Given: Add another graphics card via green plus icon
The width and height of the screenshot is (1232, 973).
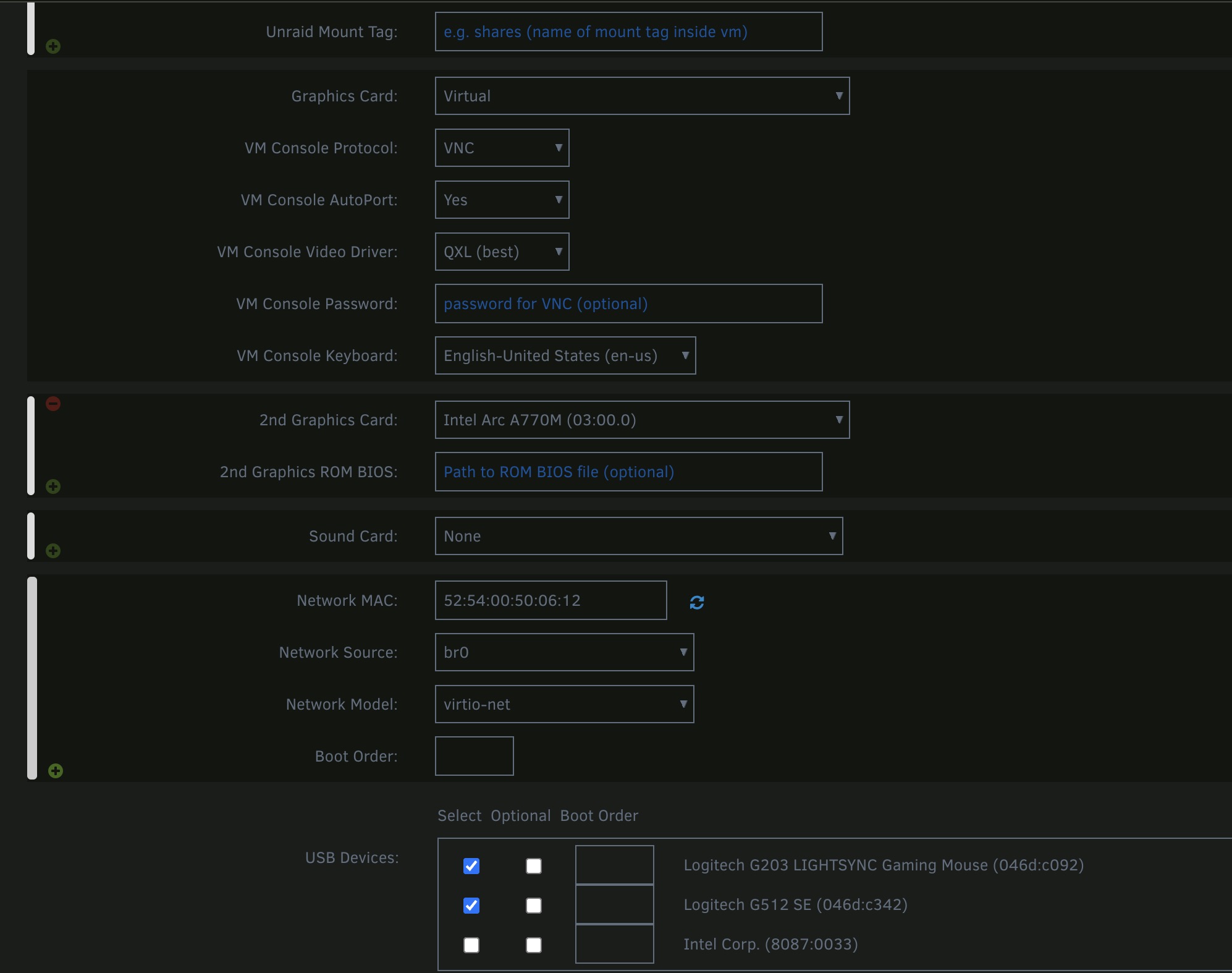Looking at the screenshot, I should (x=53, y=487).
